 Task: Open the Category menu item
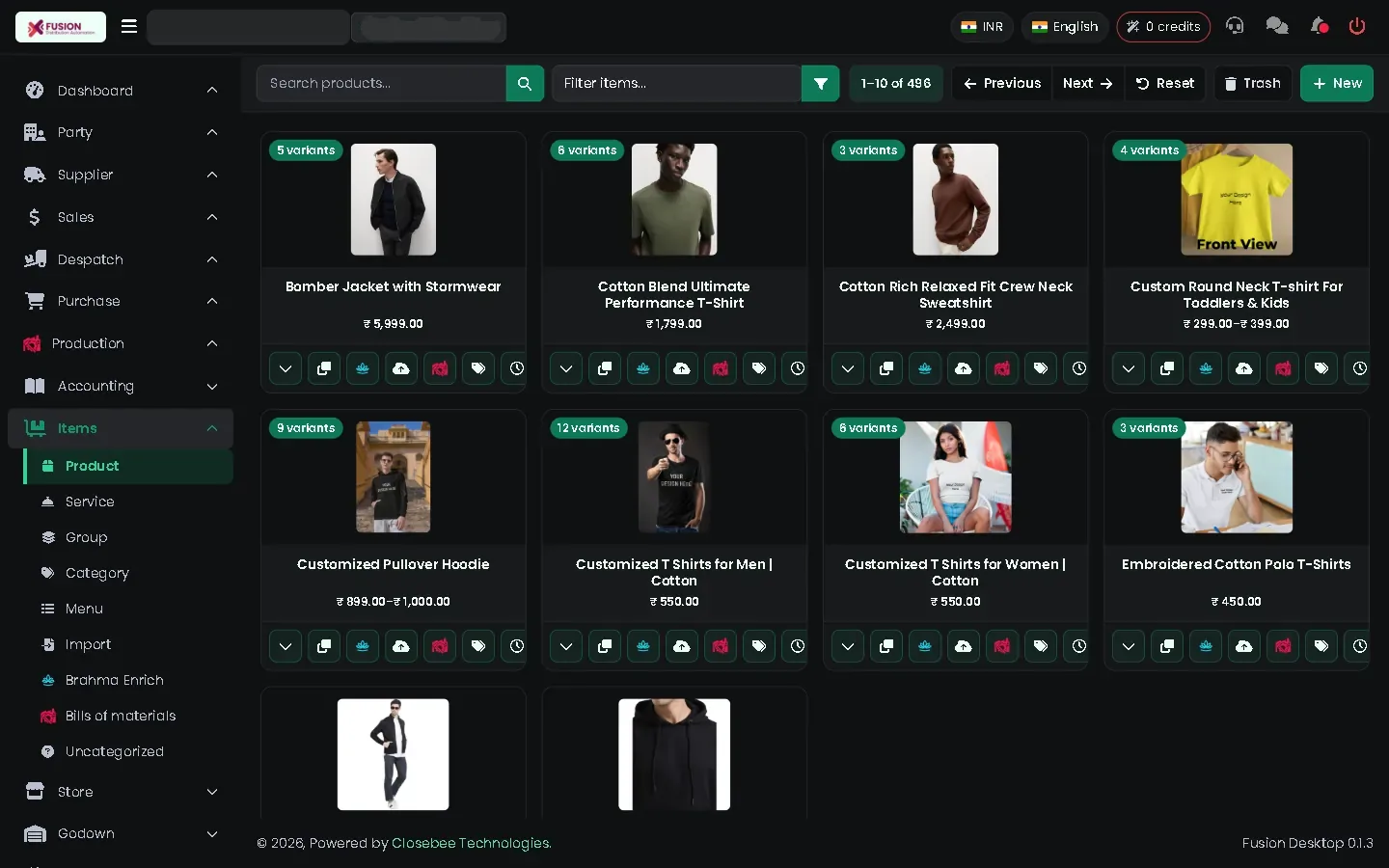(x=128, y=573)
